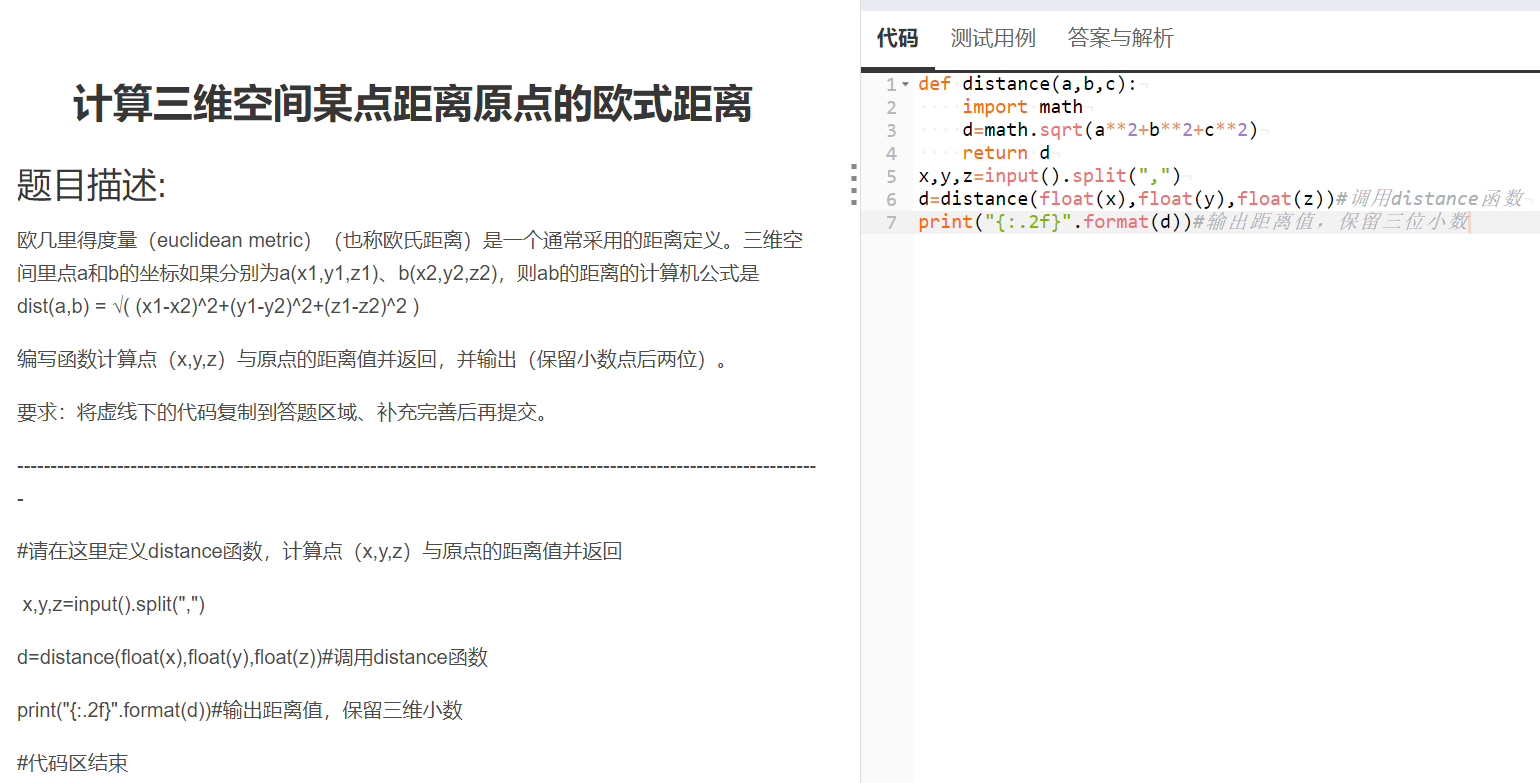Click the 'import math' code line
1540x783 pixels.
point(1022,107)
